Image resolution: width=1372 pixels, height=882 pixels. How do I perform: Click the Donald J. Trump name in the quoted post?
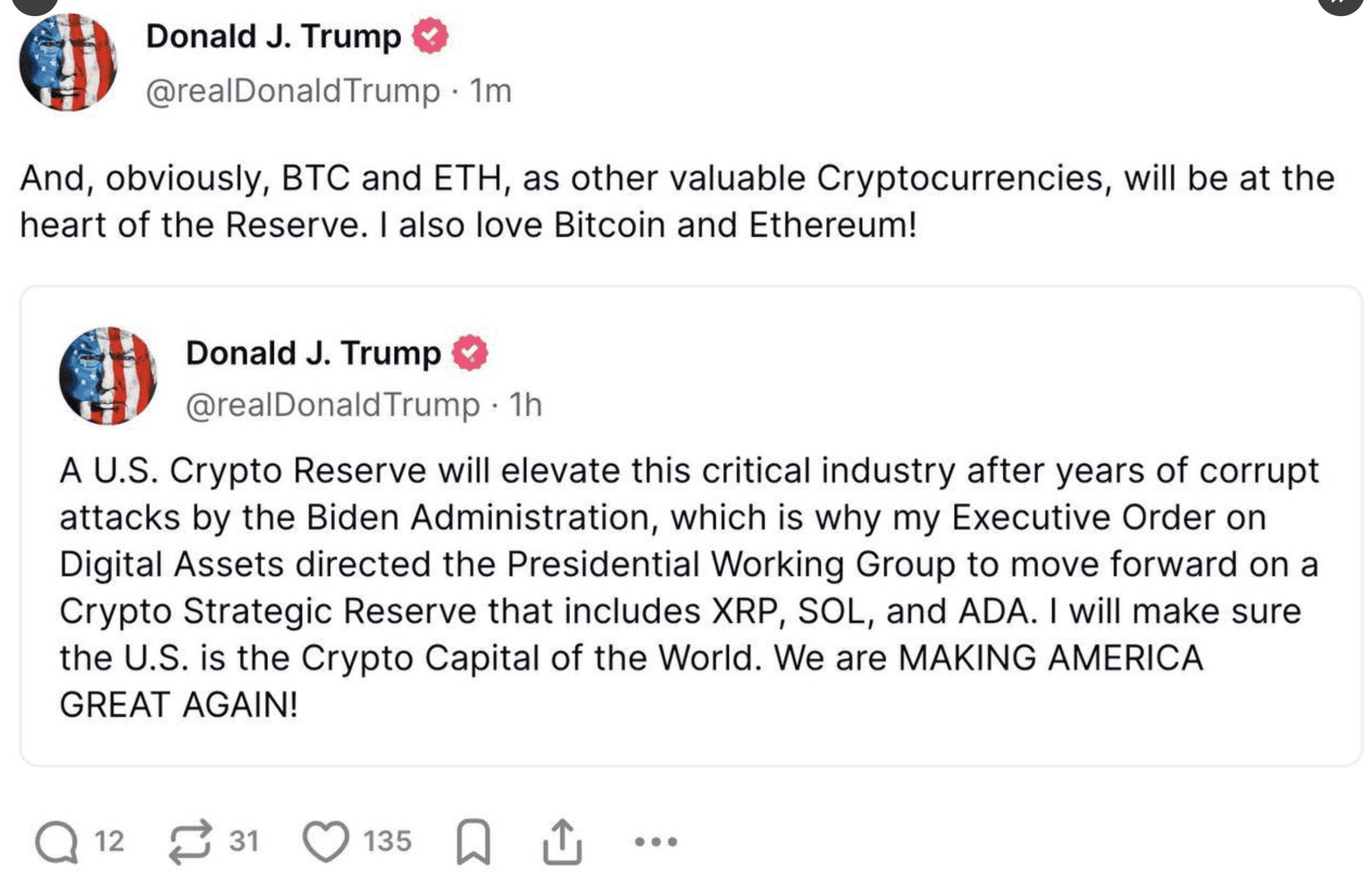click(313, 353)
